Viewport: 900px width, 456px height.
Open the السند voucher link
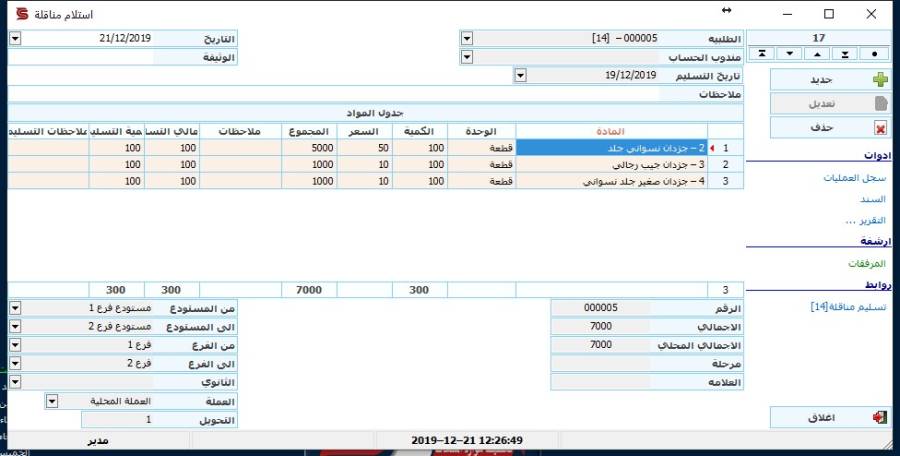coord(872,199)
